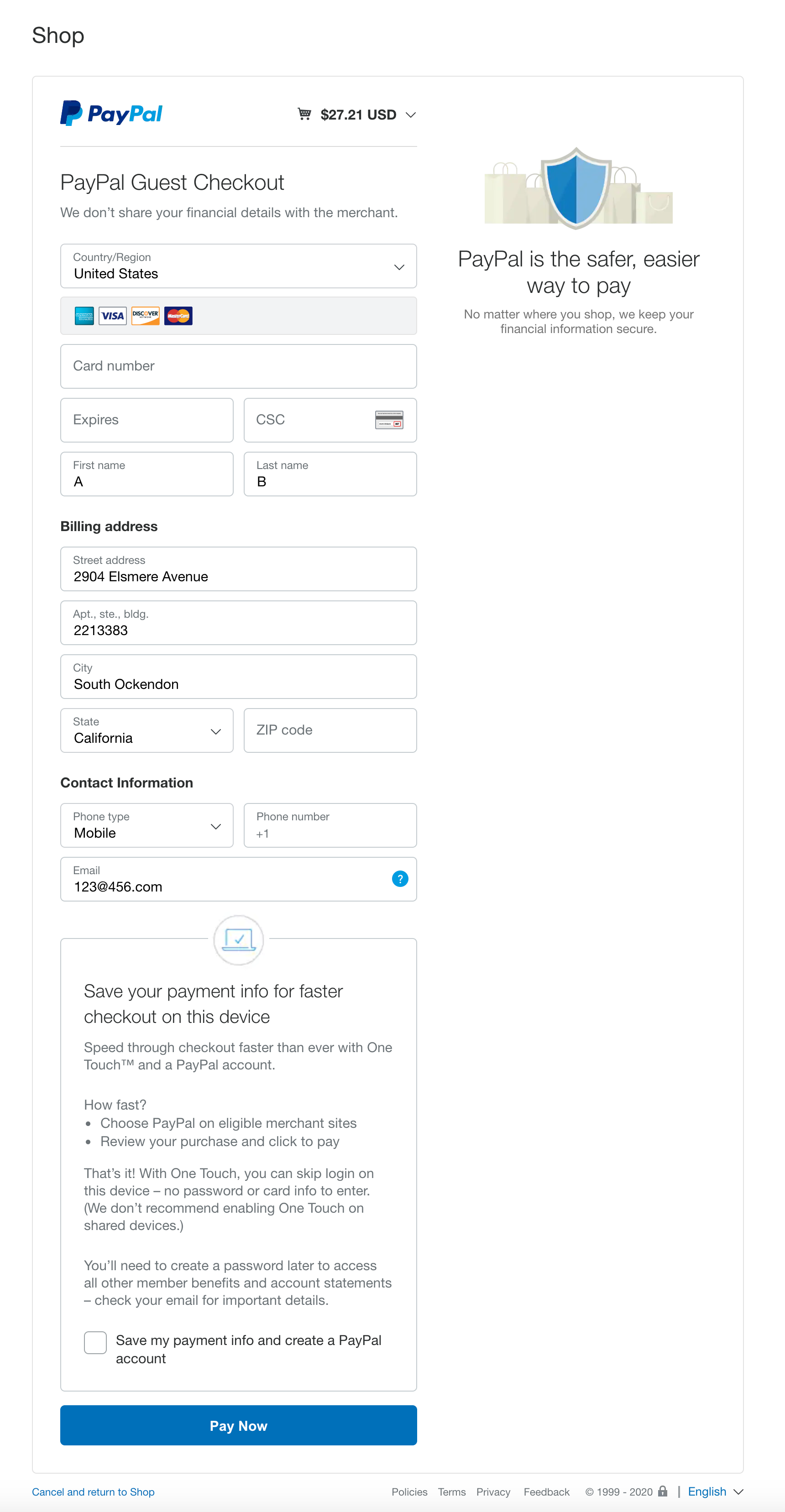This screenshot has width=785, height=1512.
Task: Click the American Express card icon
Action: [x=84, y=316]
